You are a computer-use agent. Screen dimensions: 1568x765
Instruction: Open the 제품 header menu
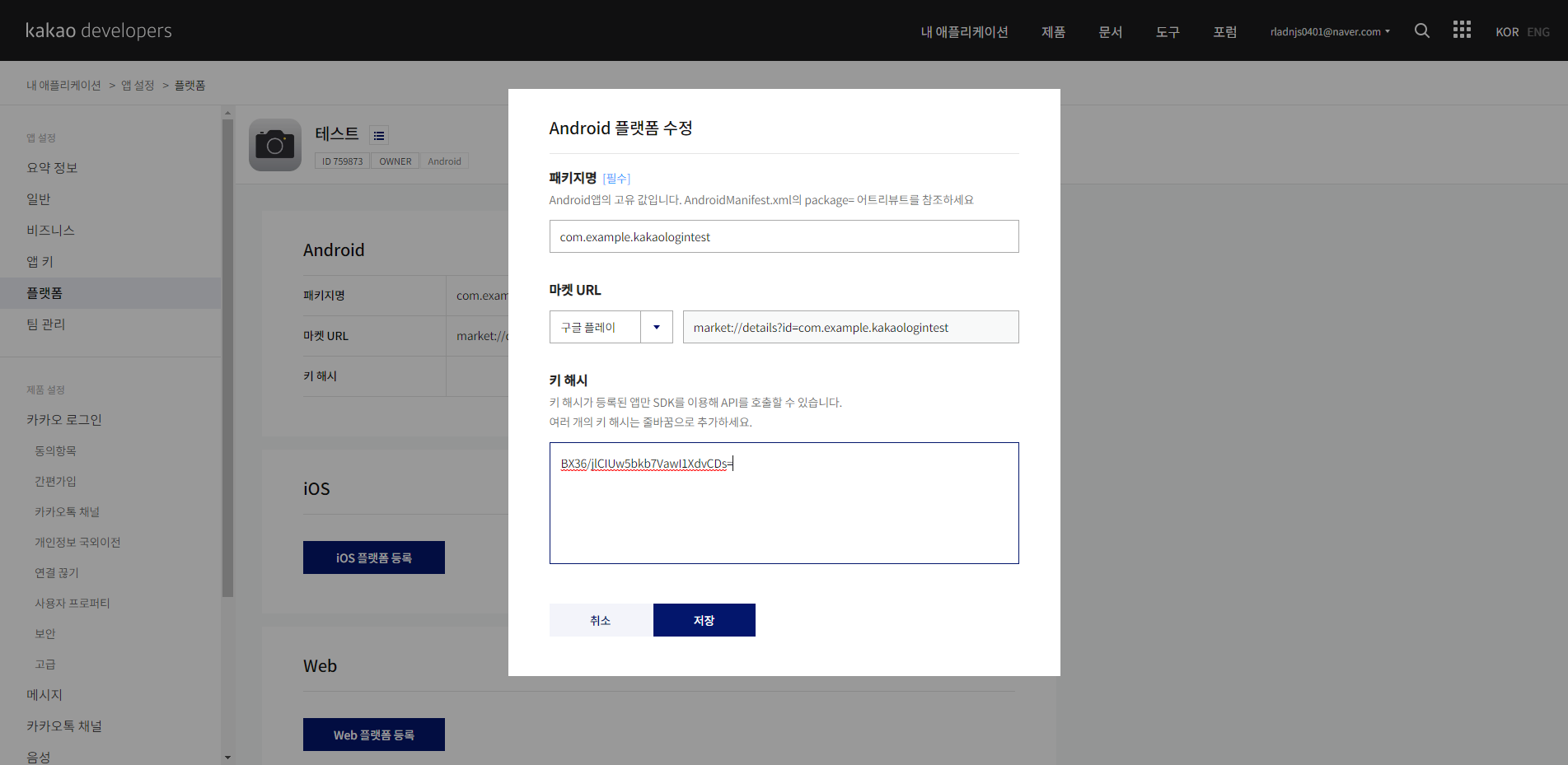tap(1053, 31)
